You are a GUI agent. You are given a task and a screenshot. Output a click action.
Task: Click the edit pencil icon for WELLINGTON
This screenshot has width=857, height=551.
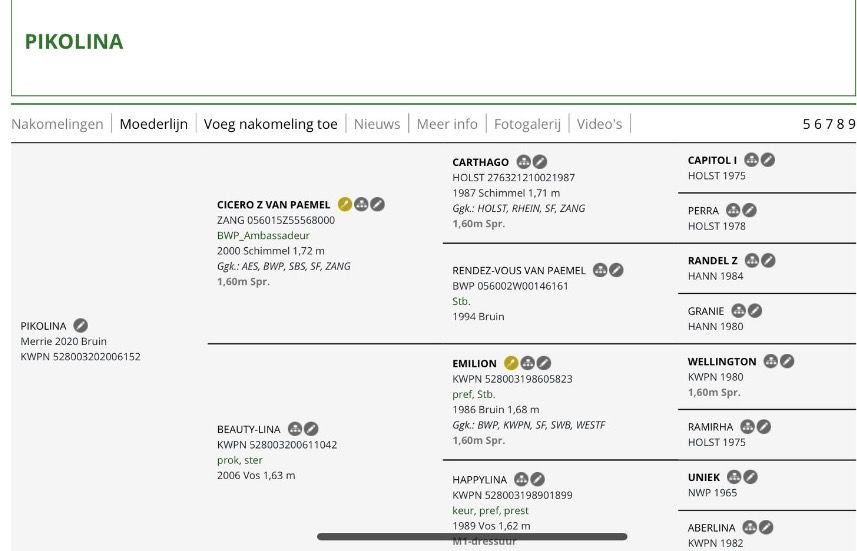787,361
